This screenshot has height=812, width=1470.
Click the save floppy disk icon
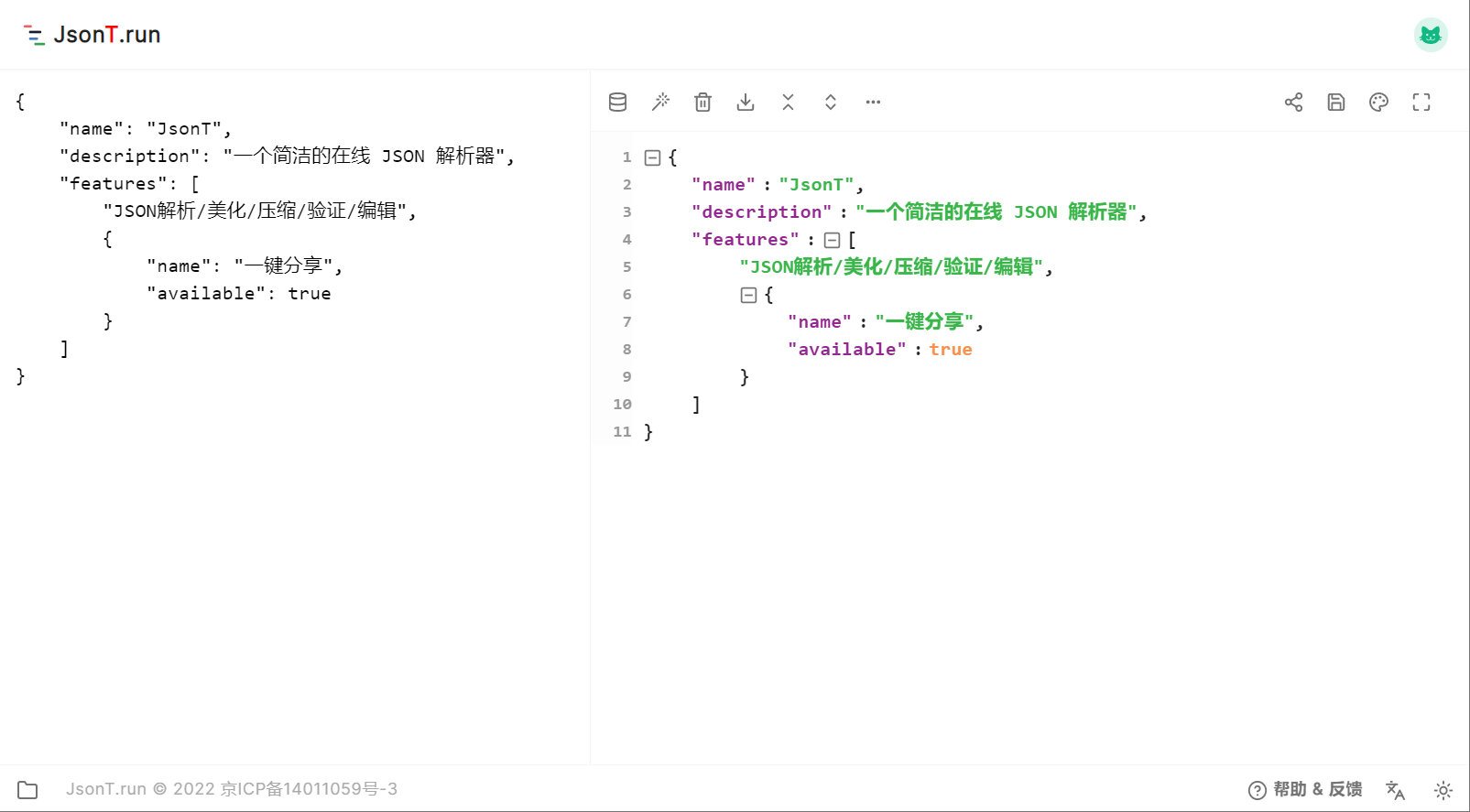pos(1336,103)
